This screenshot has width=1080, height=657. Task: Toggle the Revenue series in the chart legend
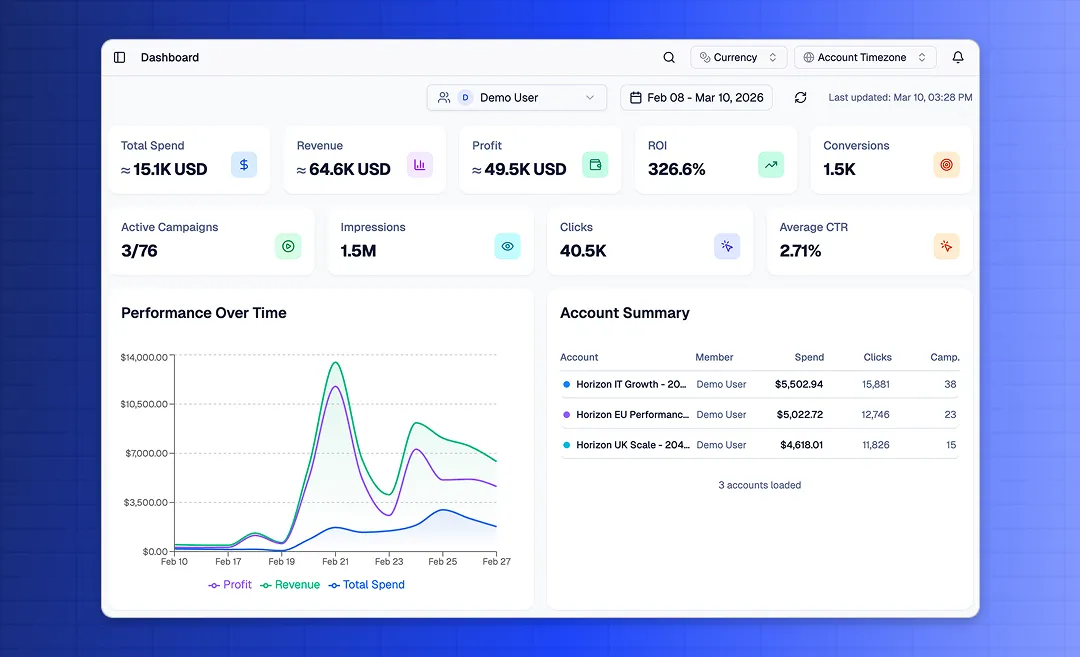290,584
